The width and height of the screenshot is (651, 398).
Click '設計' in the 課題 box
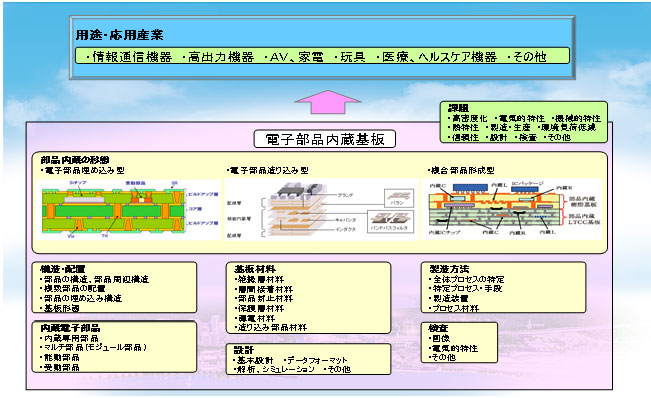(498, 137)
